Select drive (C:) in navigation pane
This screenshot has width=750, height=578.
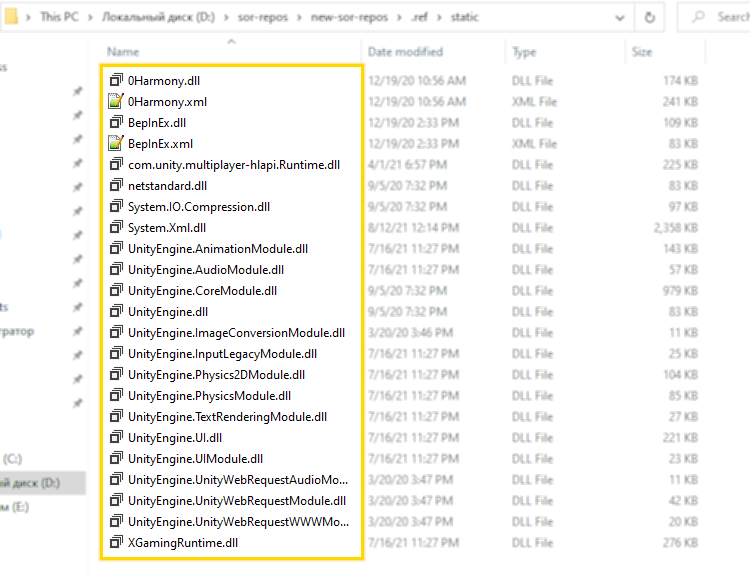(12, 458)
